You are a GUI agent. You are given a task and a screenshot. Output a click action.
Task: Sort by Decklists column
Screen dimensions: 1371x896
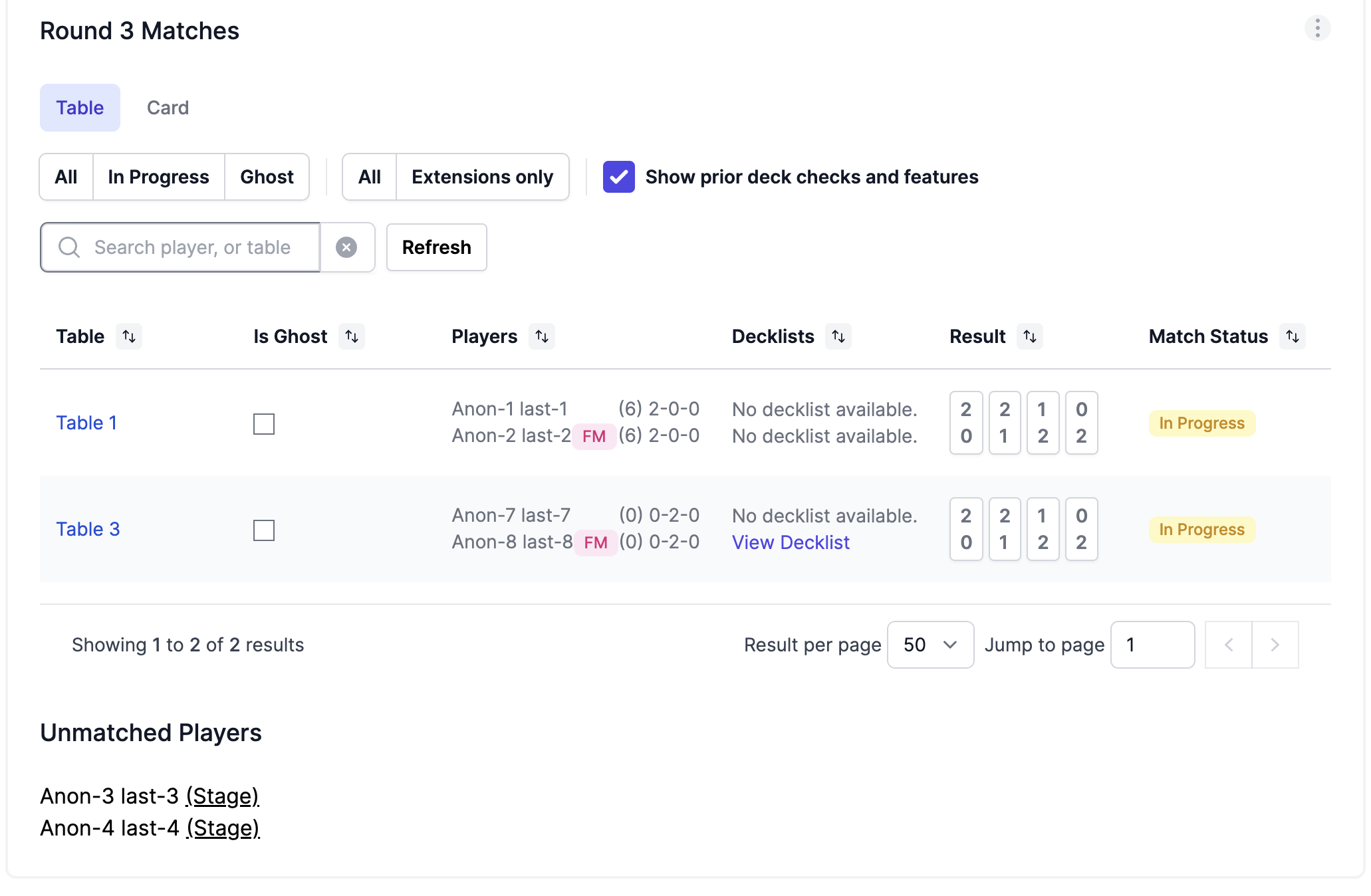(x=838, y=336)
